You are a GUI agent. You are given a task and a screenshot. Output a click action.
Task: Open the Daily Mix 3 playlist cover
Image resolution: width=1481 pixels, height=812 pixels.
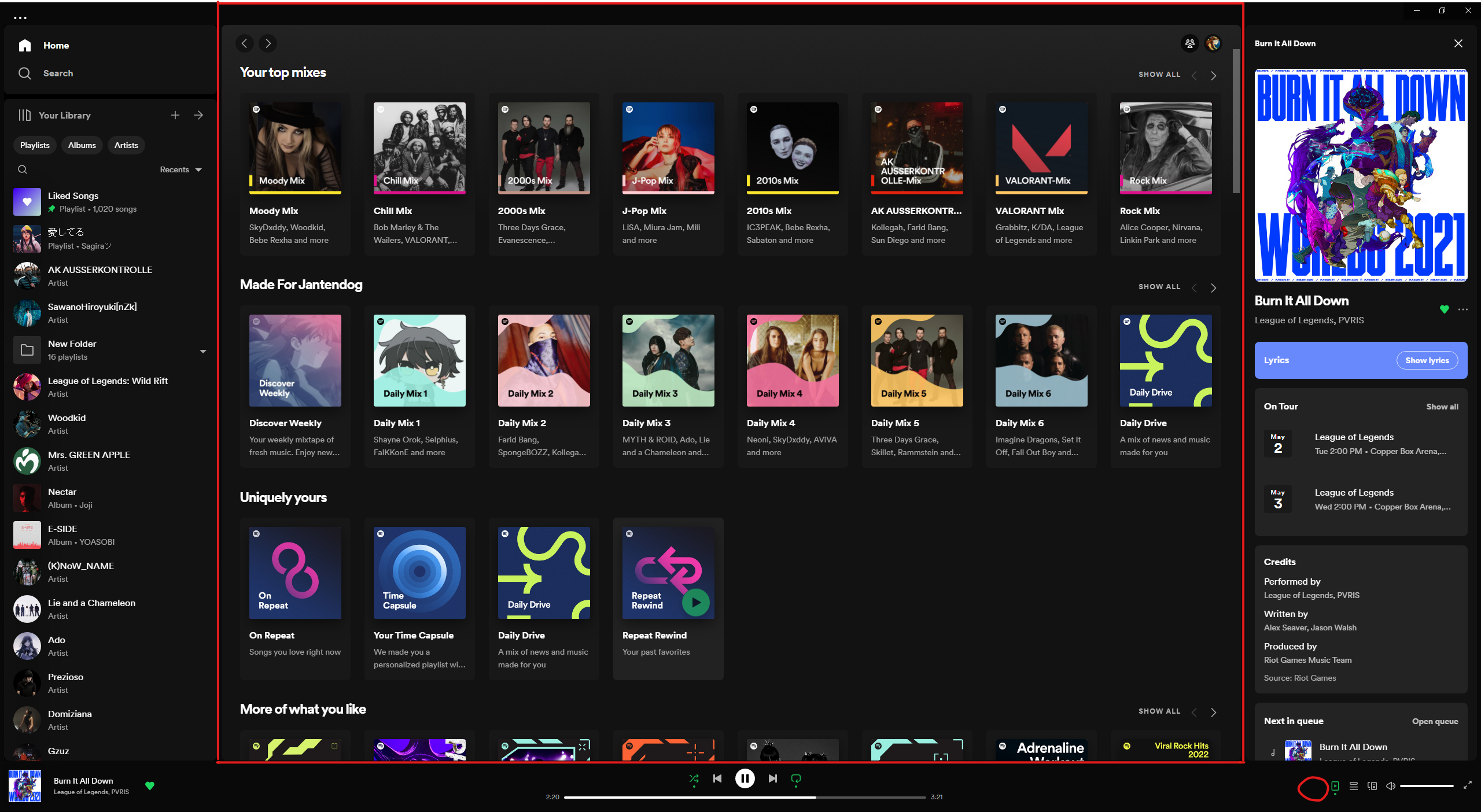click(668, 360)
